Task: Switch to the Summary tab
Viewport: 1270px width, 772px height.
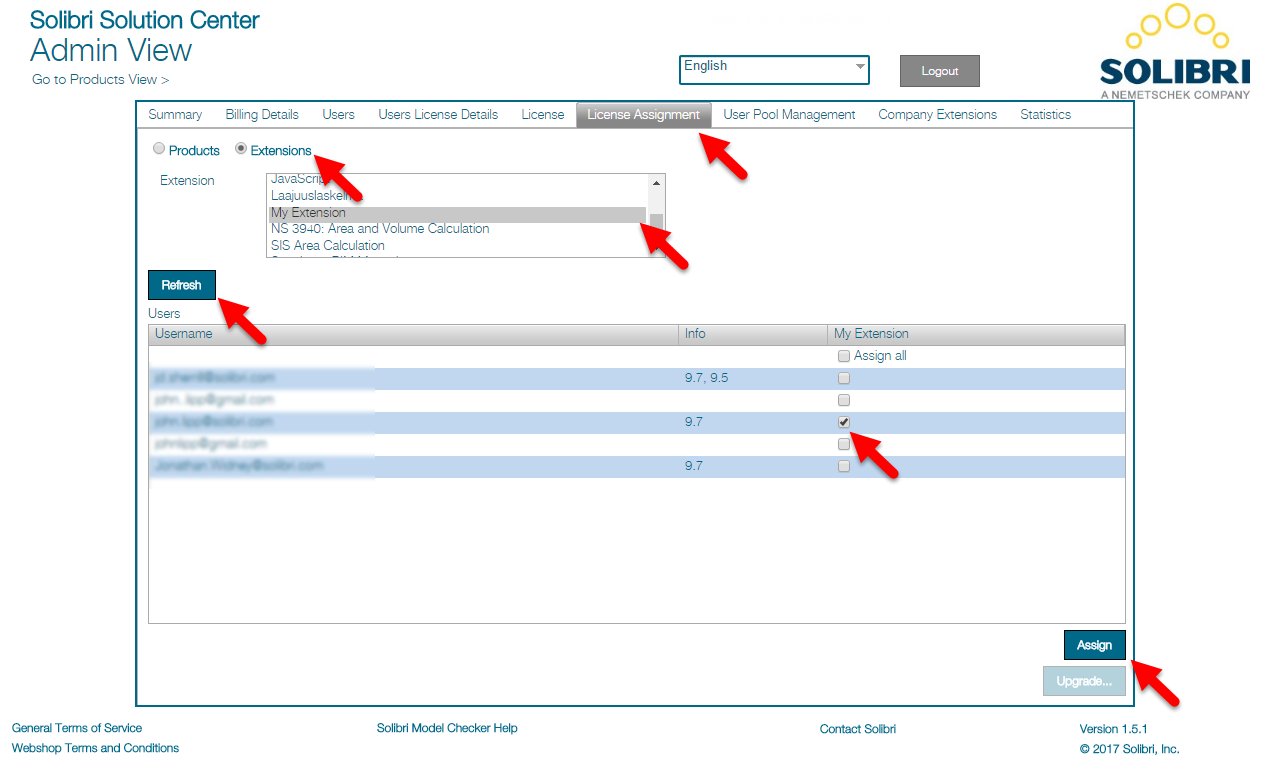Action: (175, 114)
